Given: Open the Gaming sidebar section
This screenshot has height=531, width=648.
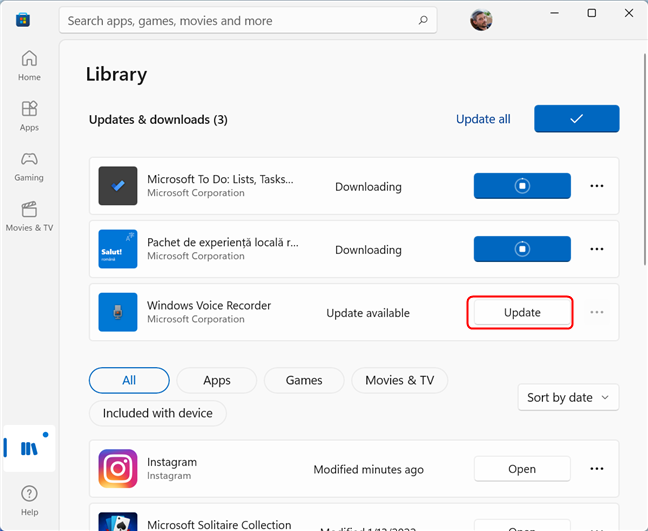Looking at the screenshot, I should point(29,166).
